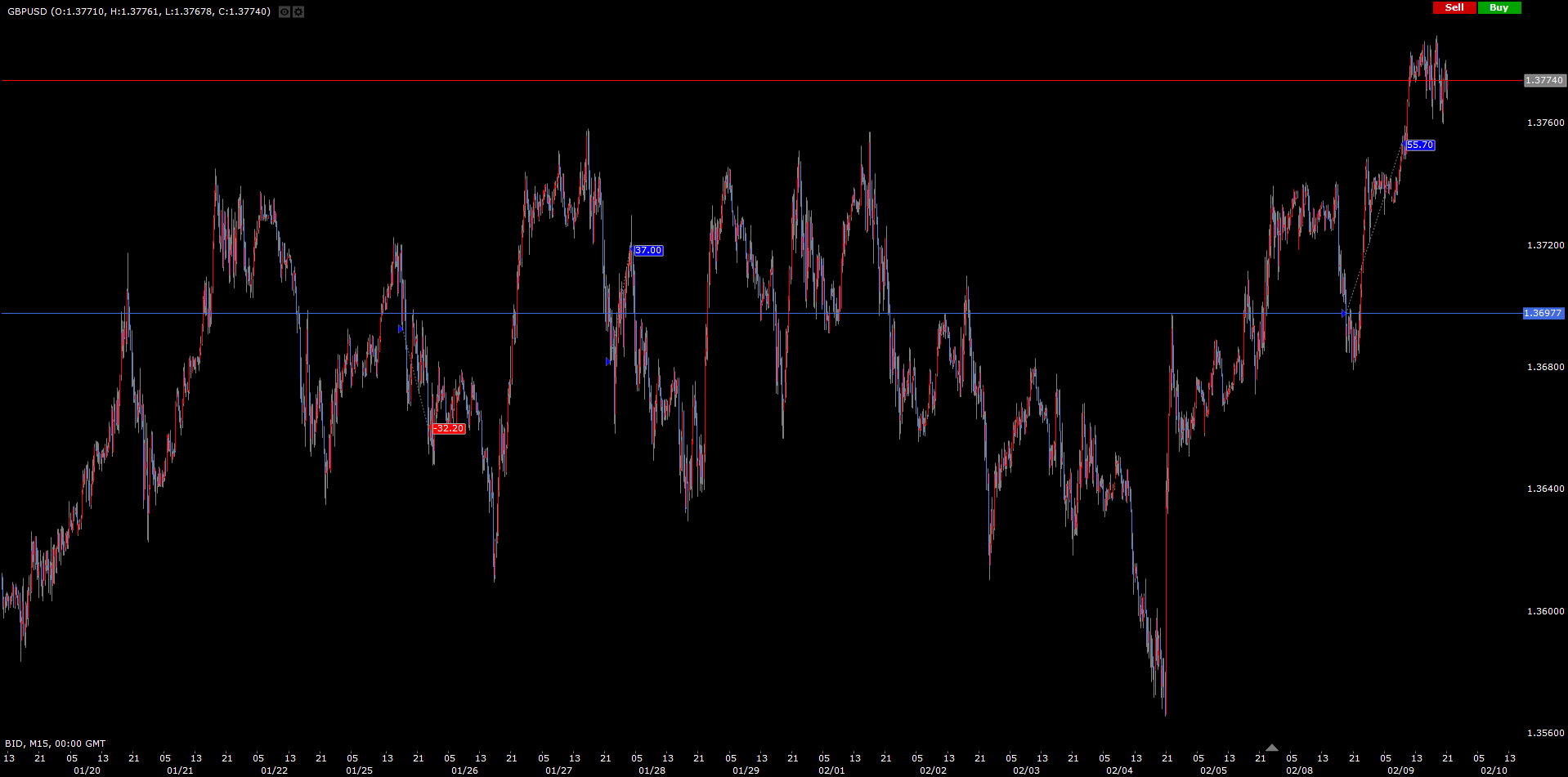Click the 1.36977 price level tag
The height and width of the screenshot is (777, 1568).
pyautogui.click(x=1543, y=313)
